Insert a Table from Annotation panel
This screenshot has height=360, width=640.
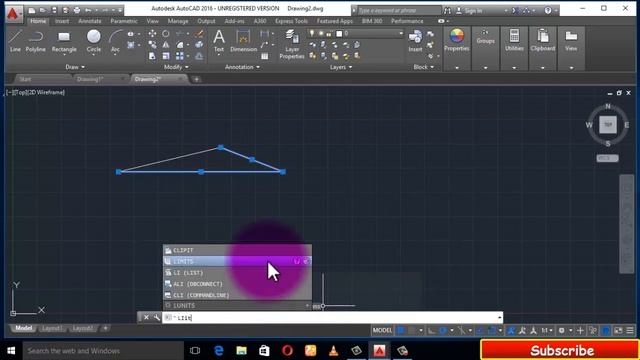tap(264, 56)
